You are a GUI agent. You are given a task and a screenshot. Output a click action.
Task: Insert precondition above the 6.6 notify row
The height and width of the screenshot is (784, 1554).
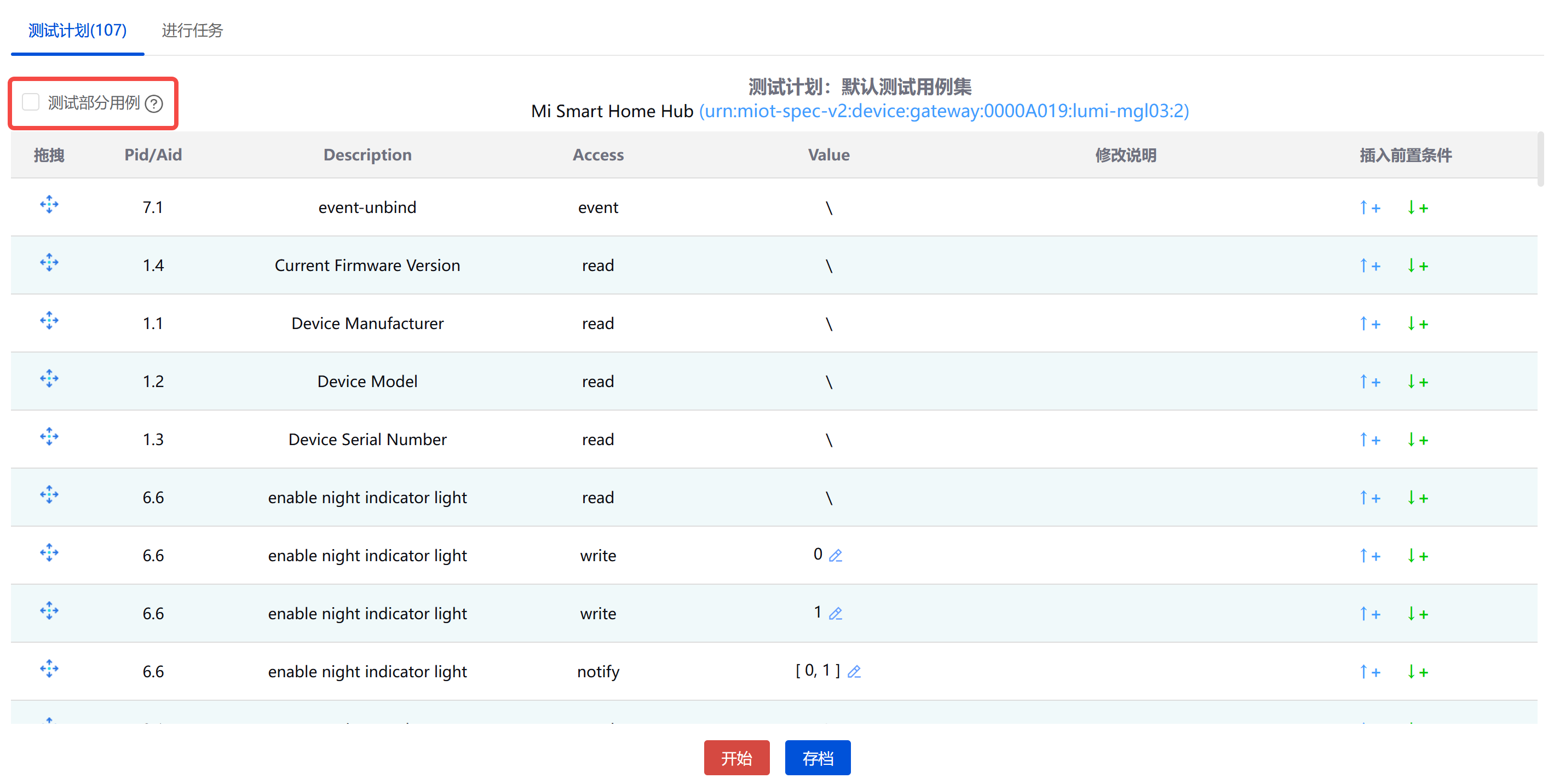[1369, 671]
